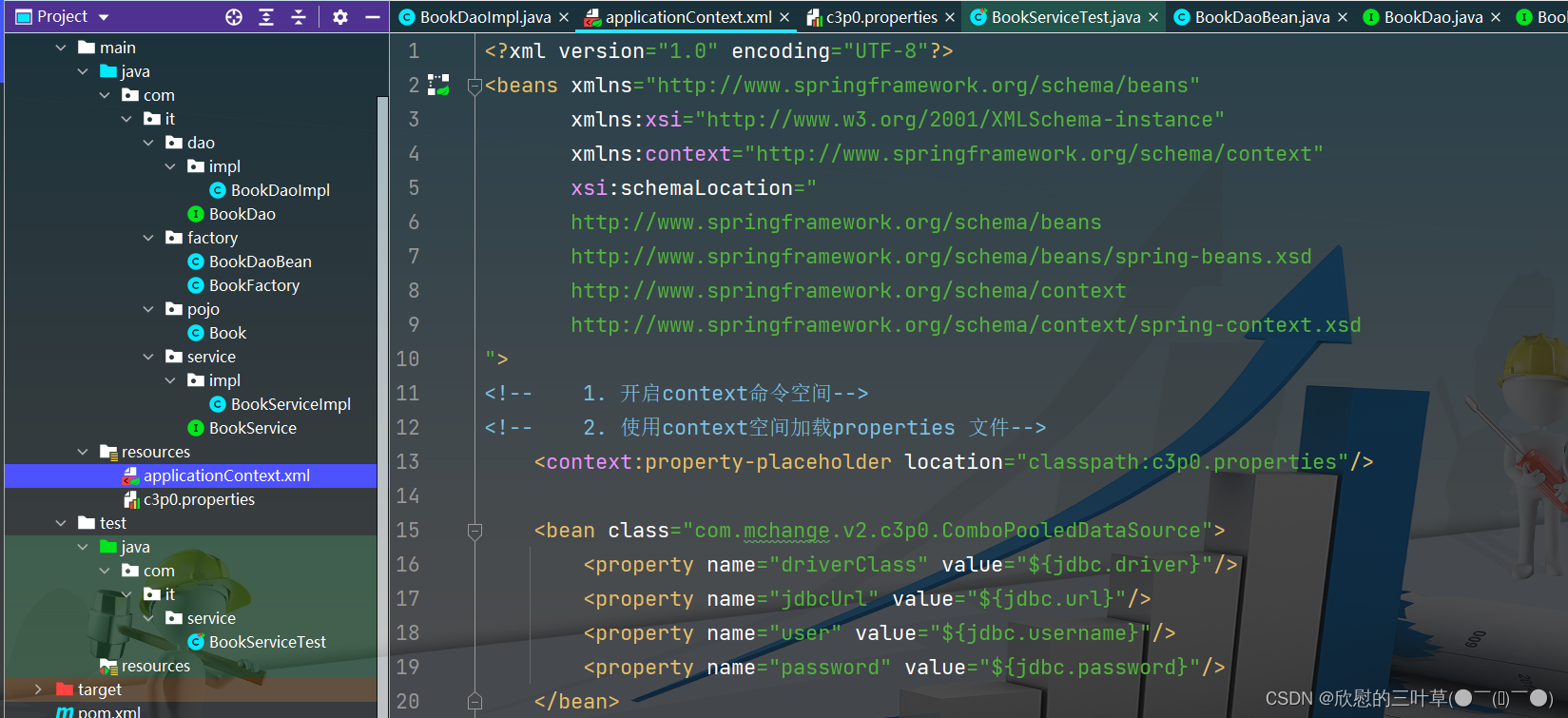This screenshot has width=1568, height=718.
Task: Collapse the test folder chevron
Action: pyautogui.click(x=61, y=523)
